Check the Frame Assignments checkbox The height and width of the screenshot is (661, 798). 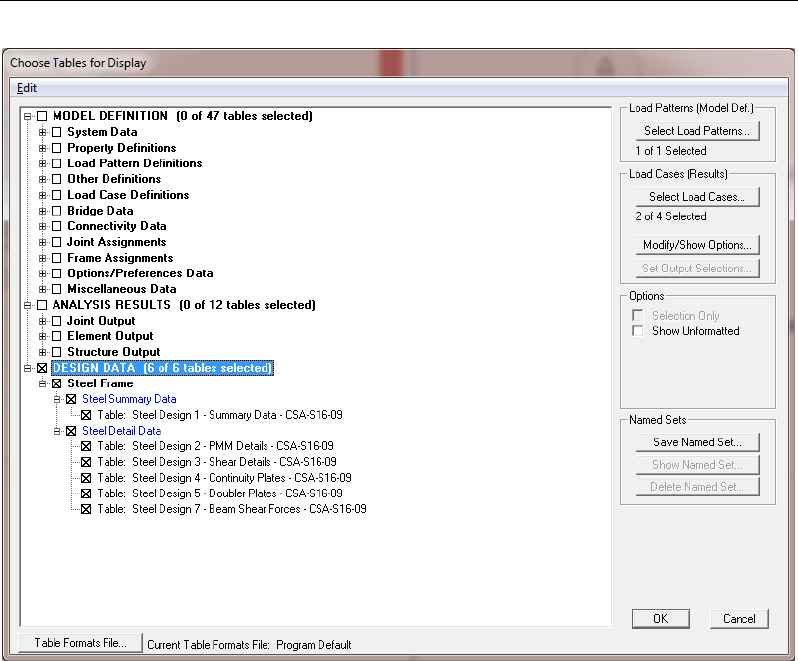(x=56, y=258)
